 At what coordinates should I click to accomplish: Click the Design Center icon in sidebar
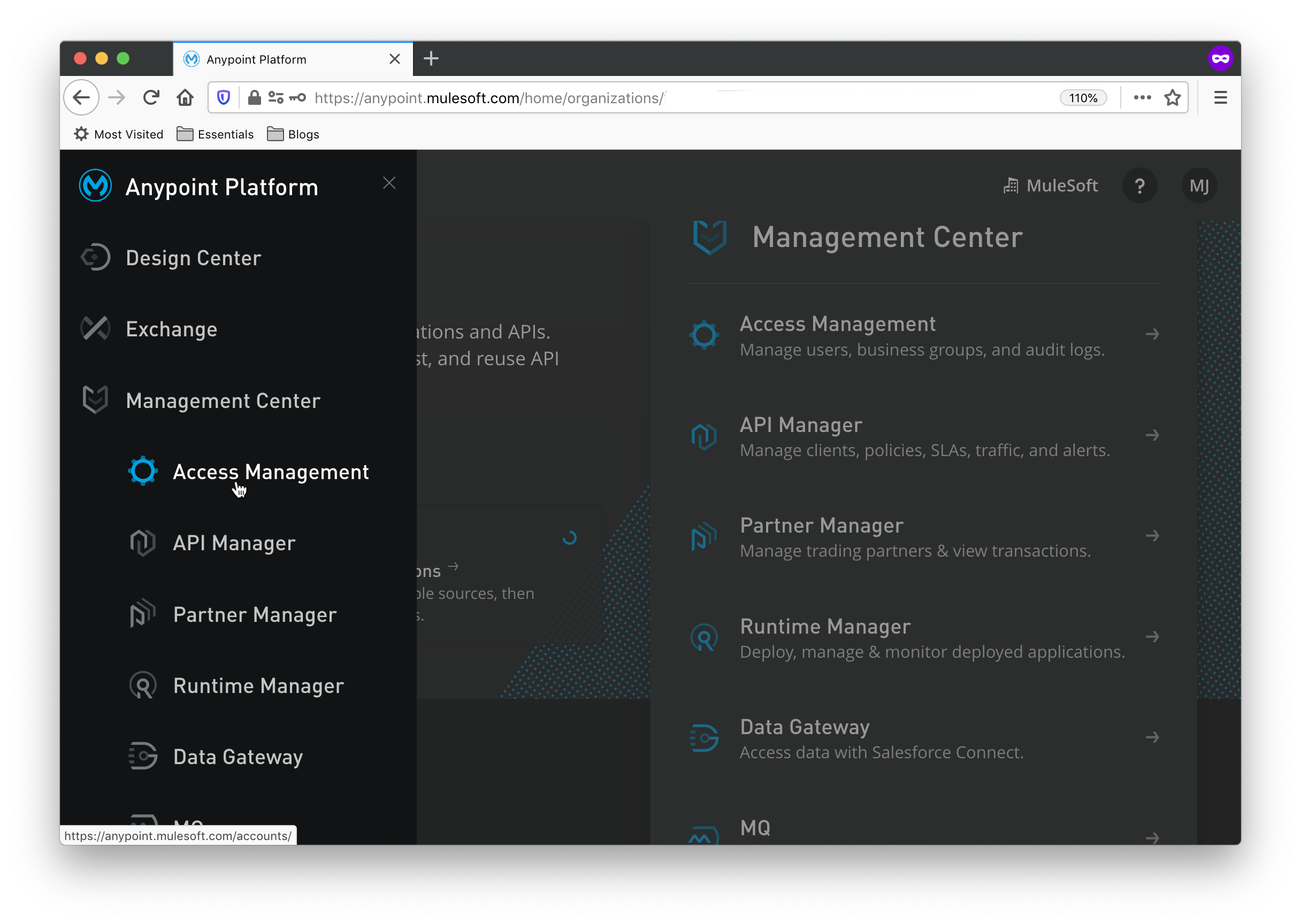click(x=96, y=258)
